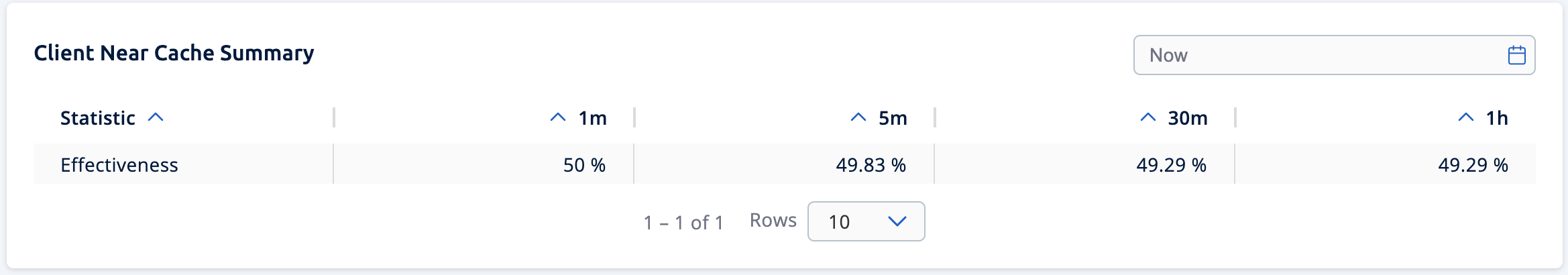The image size is (1568, 275).
Task: Sort by the 1m column header label
Action: 592,118
